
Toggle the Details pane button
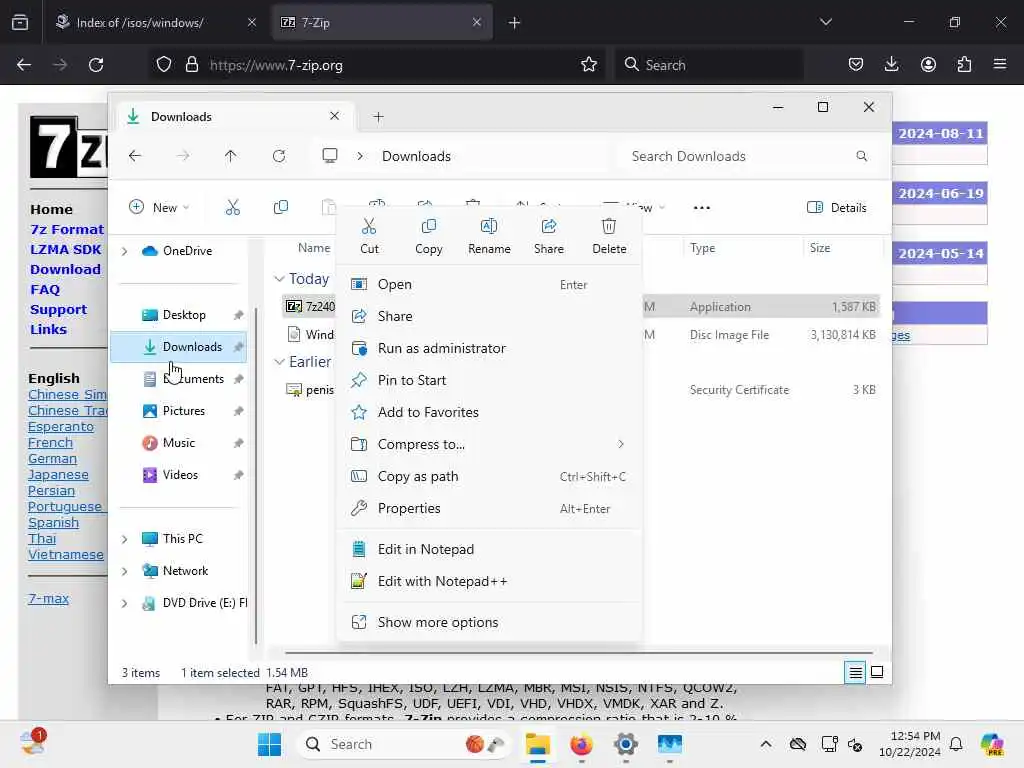(837, 208)
